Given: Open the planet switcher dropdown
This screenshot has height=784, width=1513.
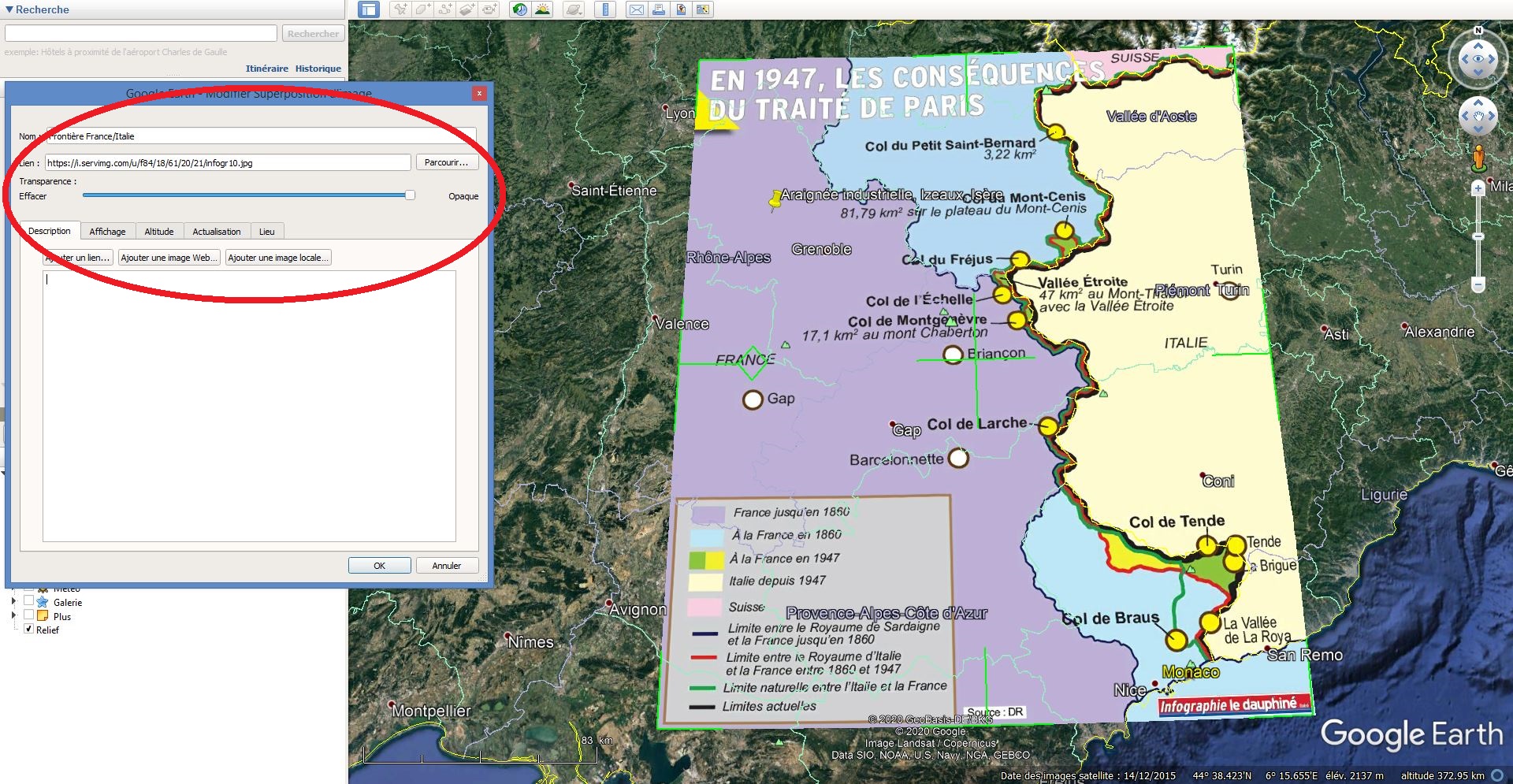Looking at the screenshot, I should click(x=574, y=9).
